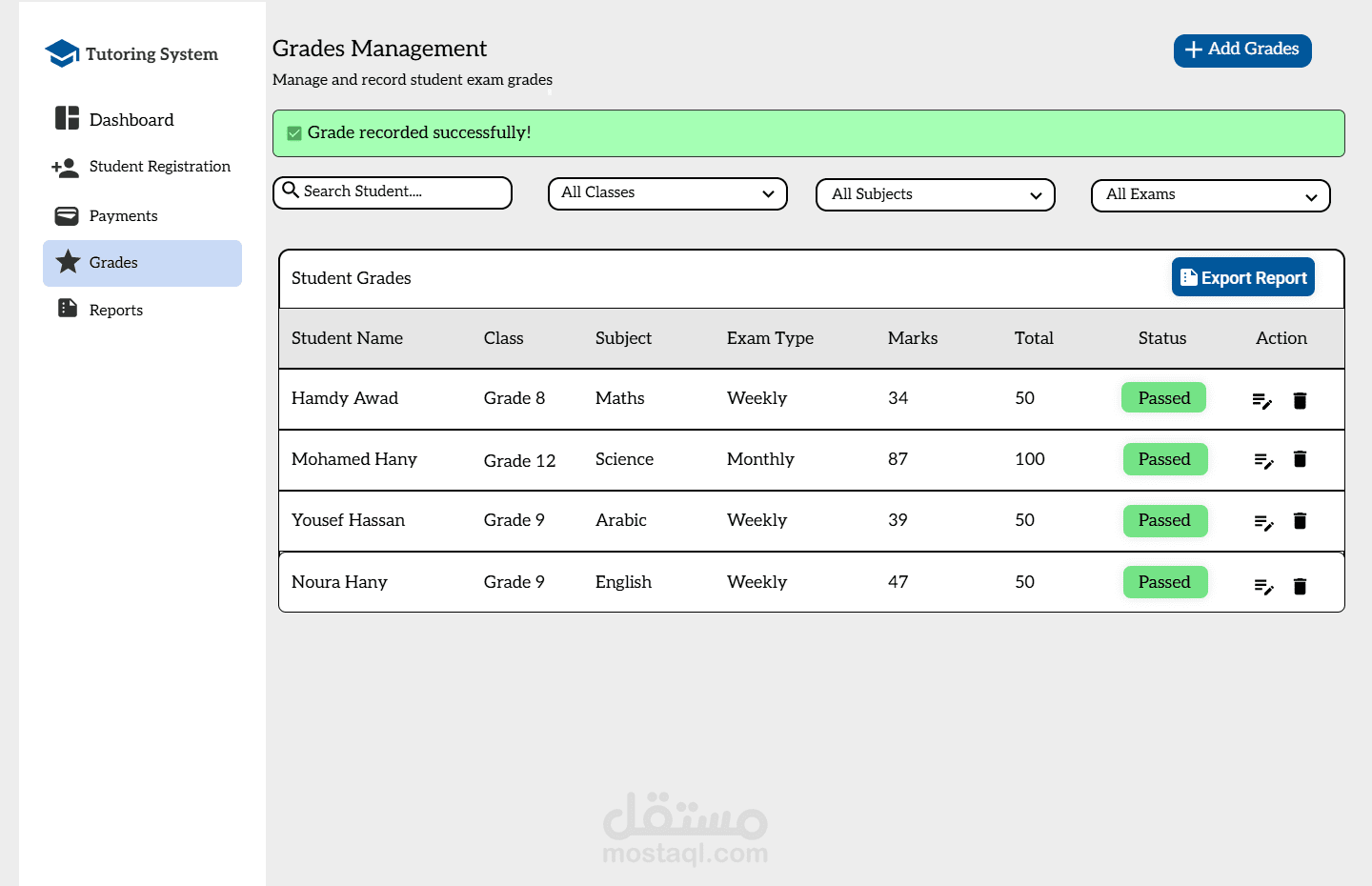Click Mohamed Hany's Passed status badge
Screen dimensions: 1372x886
coord(1165,458)
